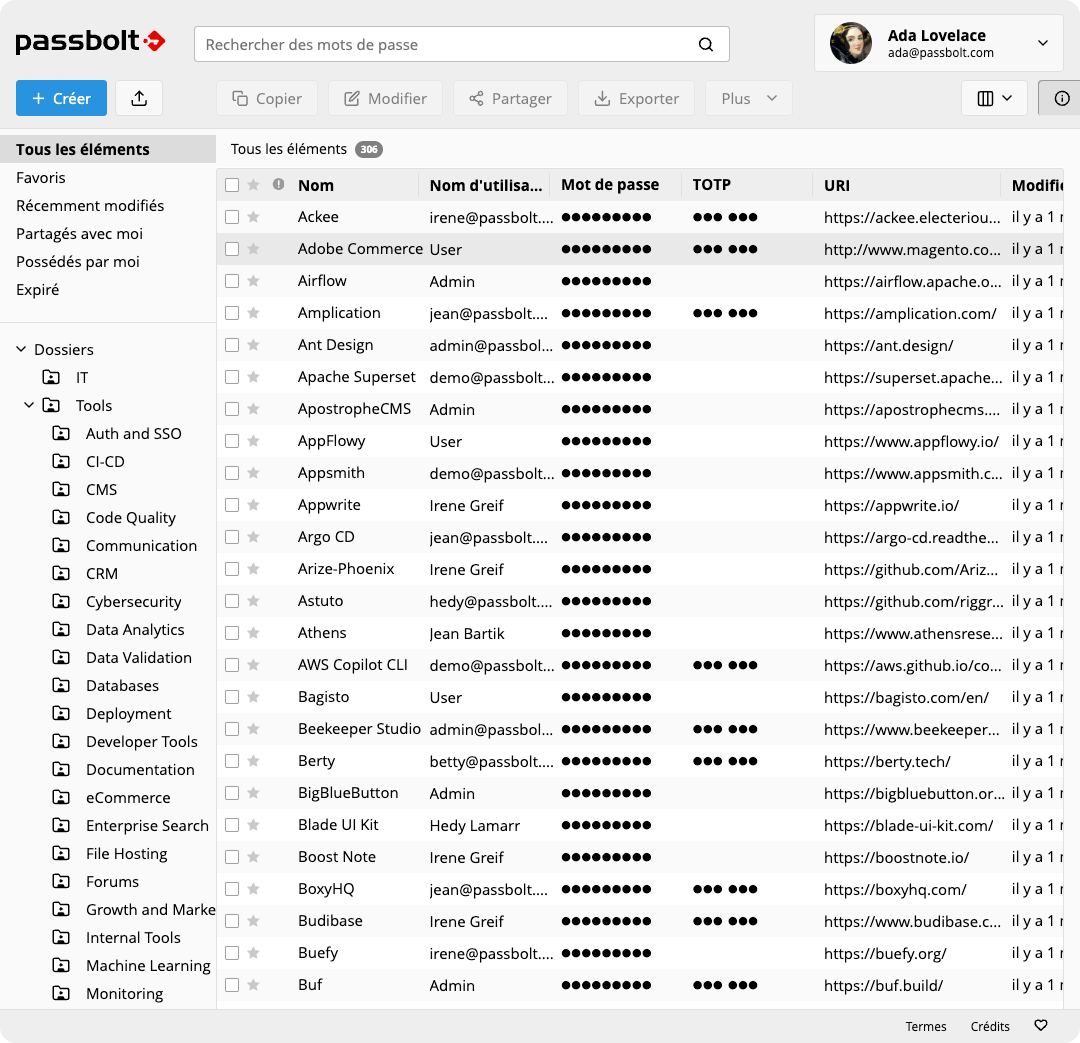Check the Athens row checkbox

pyautogui.click(x=232, y=633)
